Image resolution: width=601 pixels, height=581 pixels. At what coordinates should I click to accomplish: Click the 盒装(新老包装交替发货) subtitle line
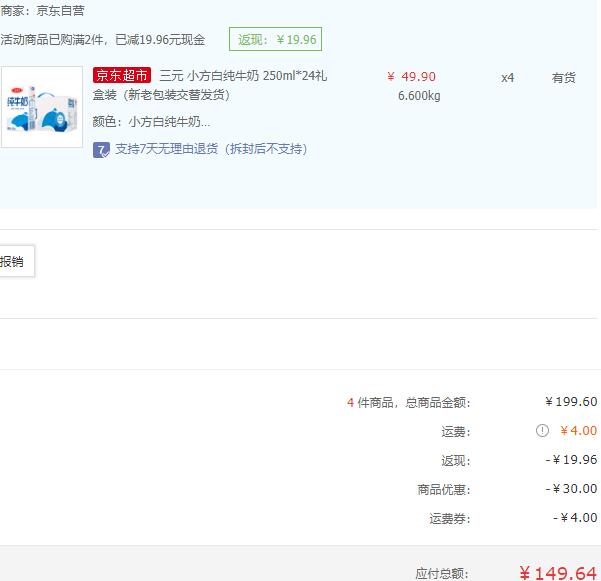click(161, 95)
